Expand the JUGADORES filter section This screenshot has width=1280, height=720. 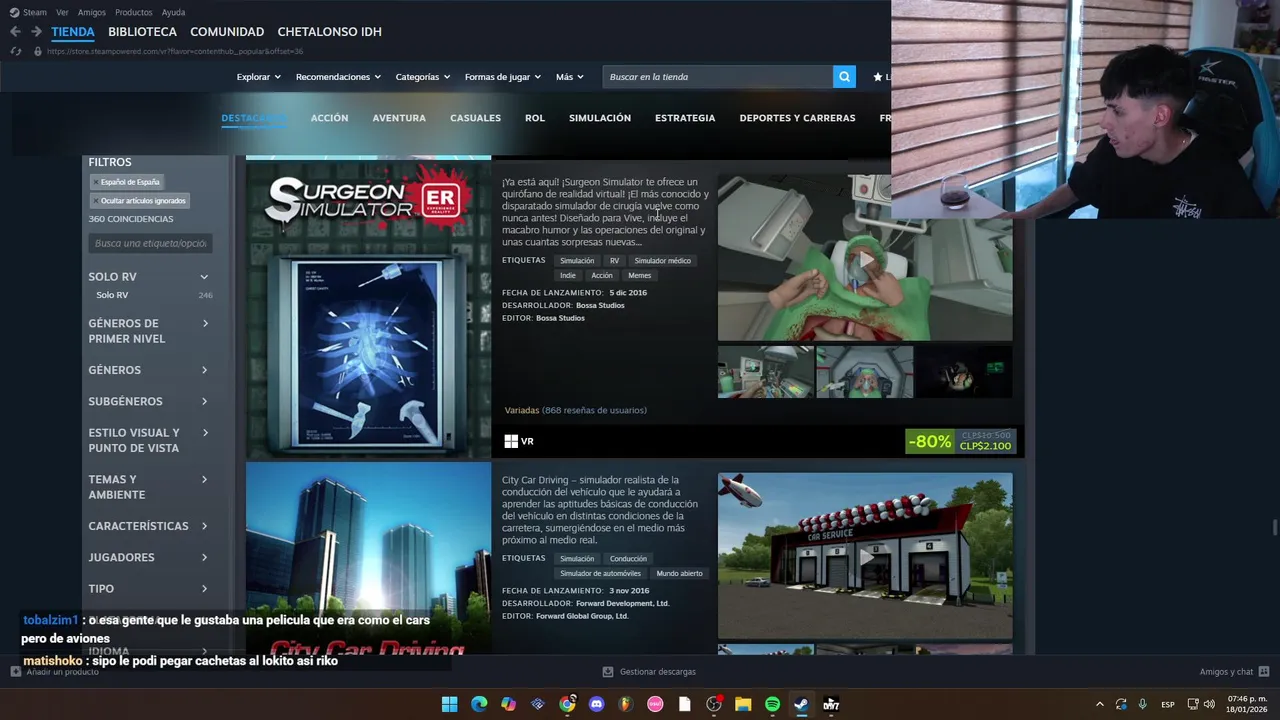[x=204, y=557]
